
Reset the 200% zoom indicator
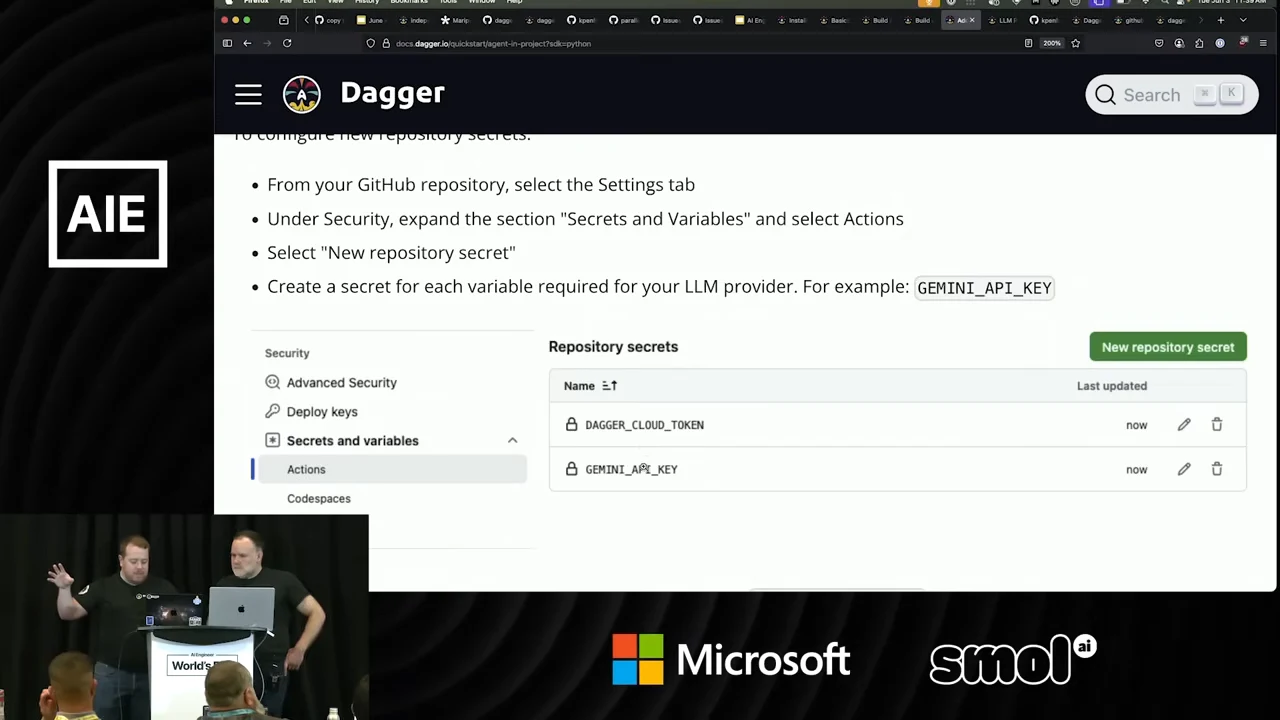(x=1052, y=43)
